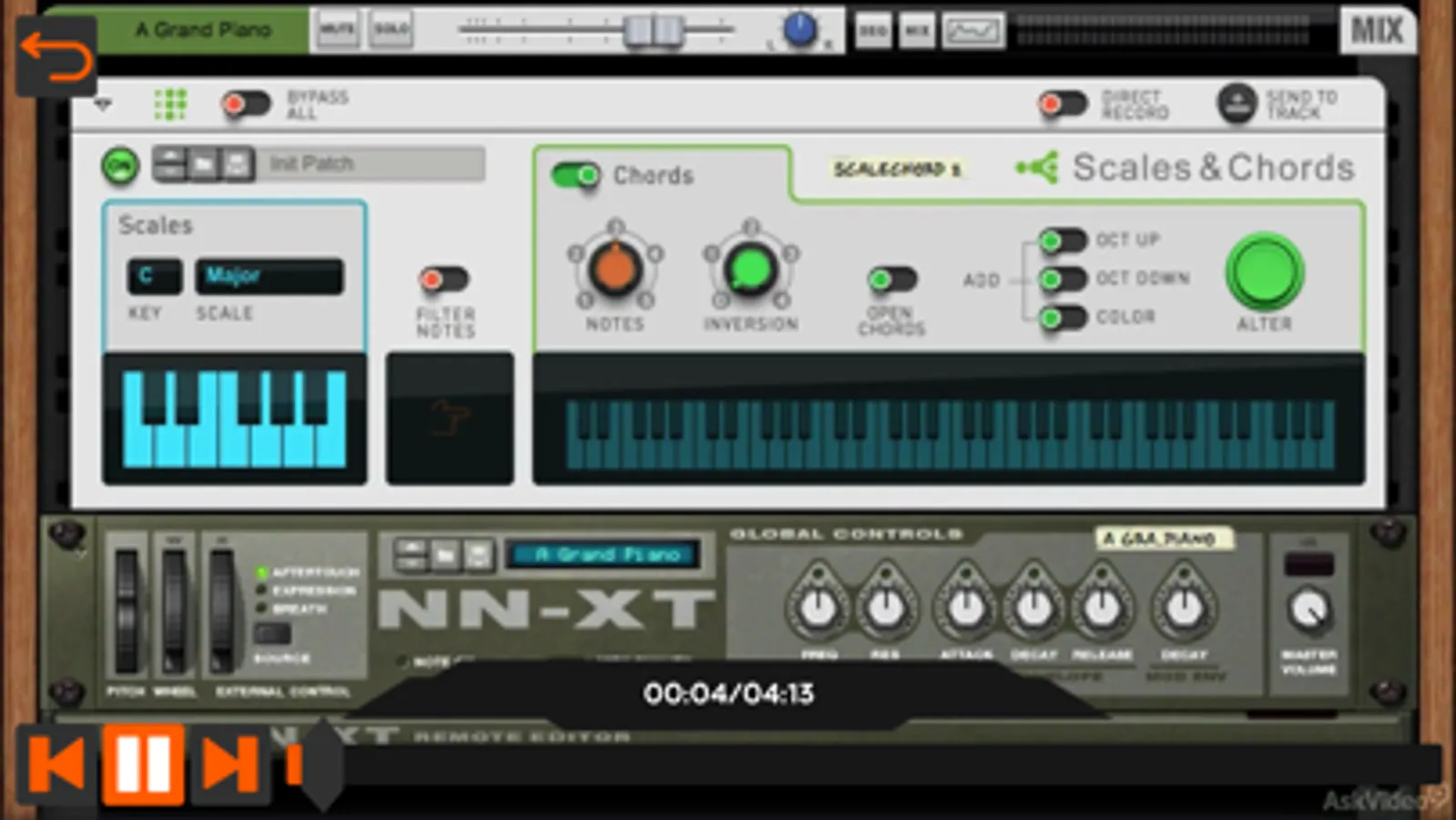Save the Scales & Chords patch
This screenshot has height=820, width=1456.
pyautogui.click(x=237, y=164)
